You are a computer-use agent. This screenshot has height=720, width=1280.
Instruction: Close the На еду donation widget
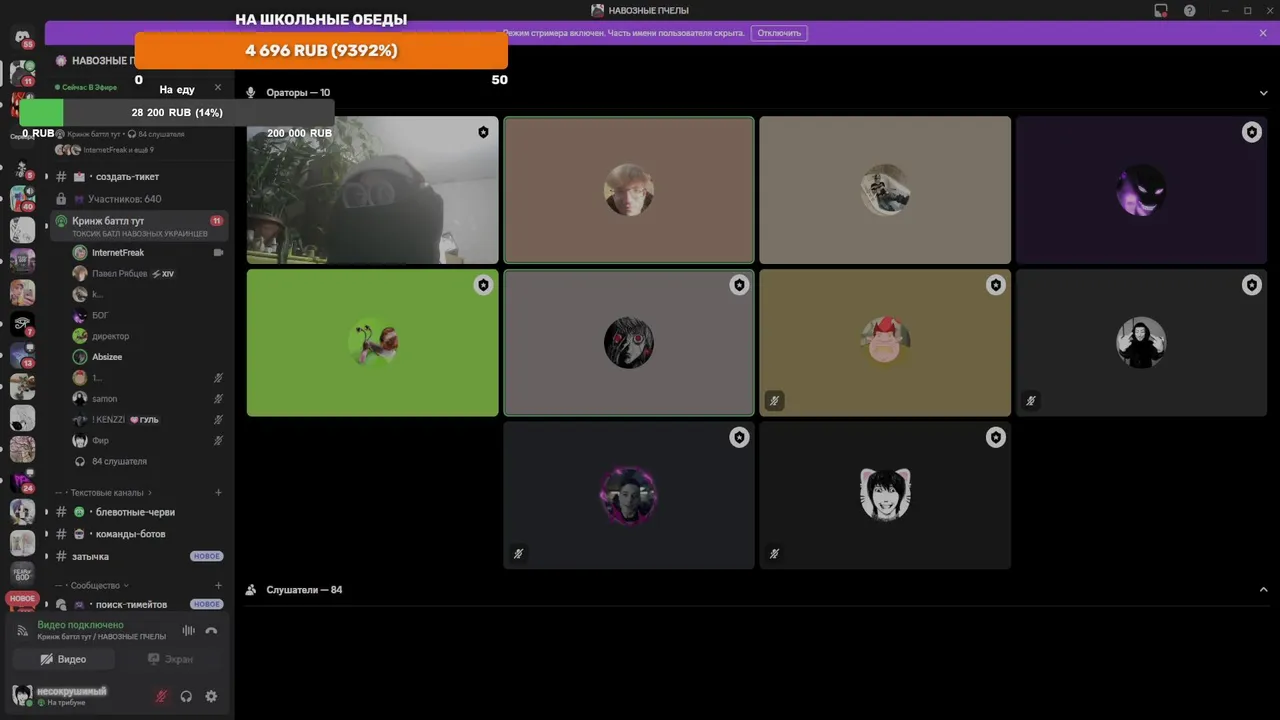[218, 88]
